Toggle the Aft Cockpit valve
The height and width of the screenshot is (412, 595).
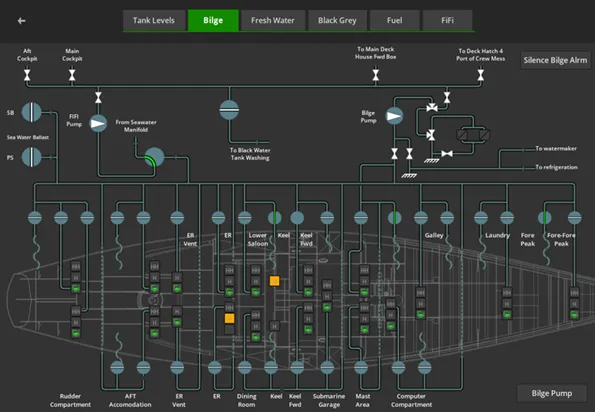[x=27, y=74]
